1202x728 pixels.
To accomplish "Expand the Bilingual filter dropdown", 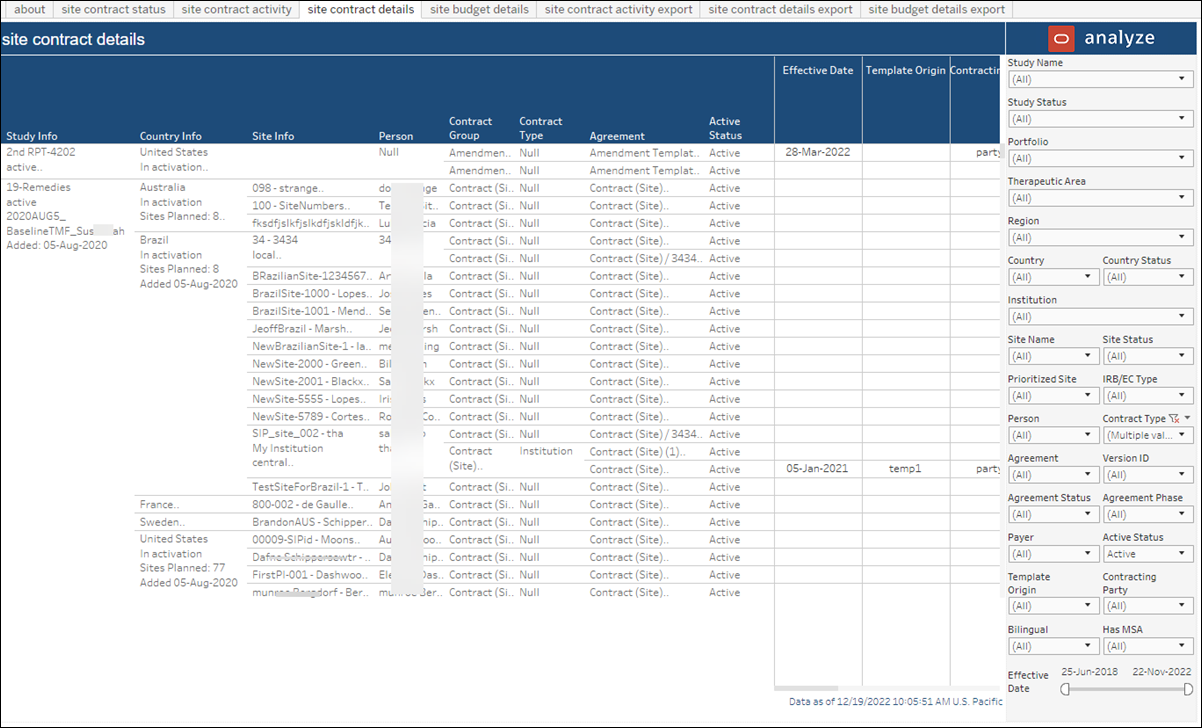I will (1053, 646).
